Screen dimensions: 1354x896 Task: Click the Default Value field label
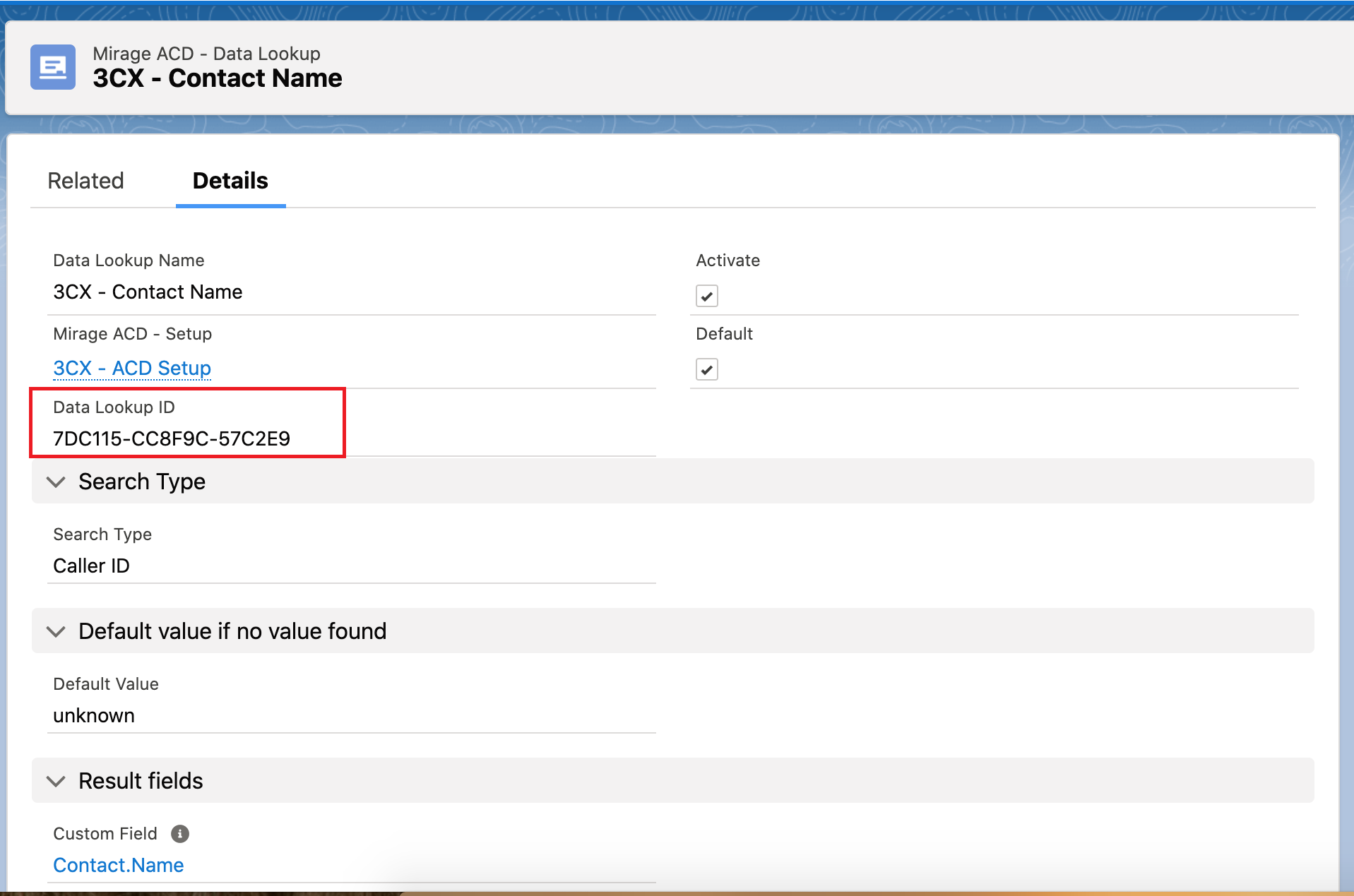click(x=106, y=684)
